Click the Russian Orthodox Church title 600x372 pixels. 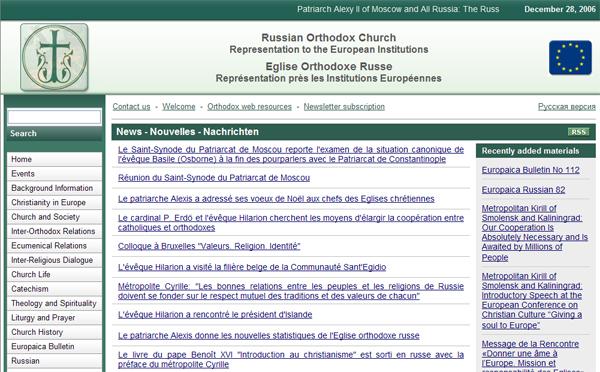(x=328, y=38)
